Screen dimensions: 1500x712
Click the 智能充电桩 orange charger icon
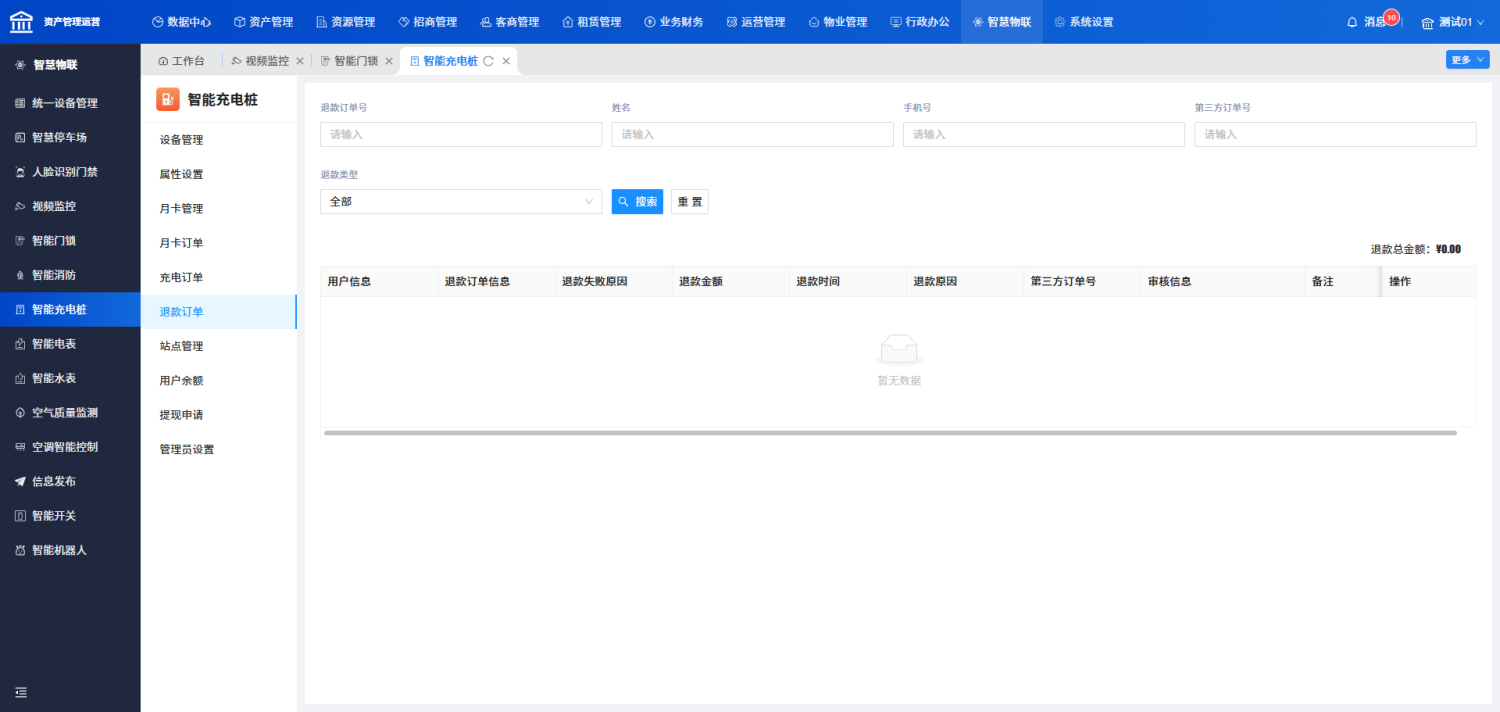pos(168,99)
